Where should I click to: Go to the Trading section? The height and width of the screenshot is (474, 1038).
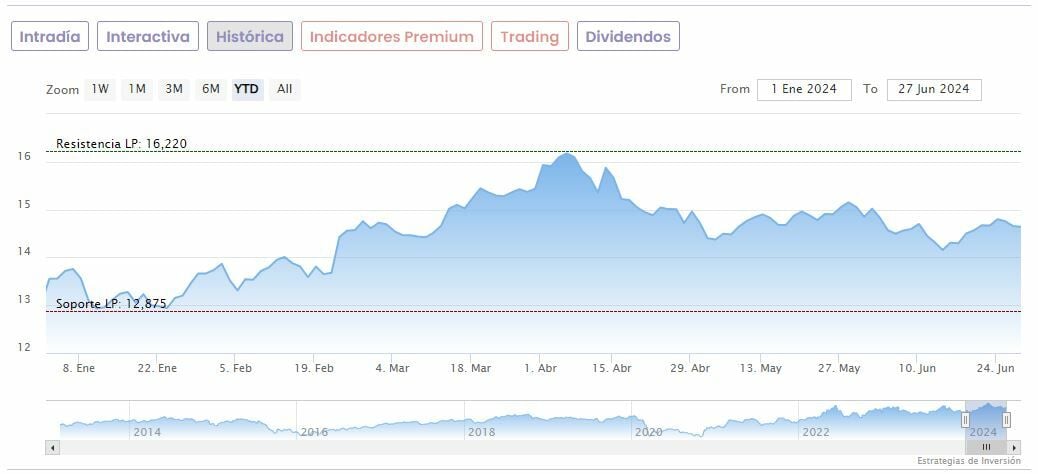(x=529, y=37)
